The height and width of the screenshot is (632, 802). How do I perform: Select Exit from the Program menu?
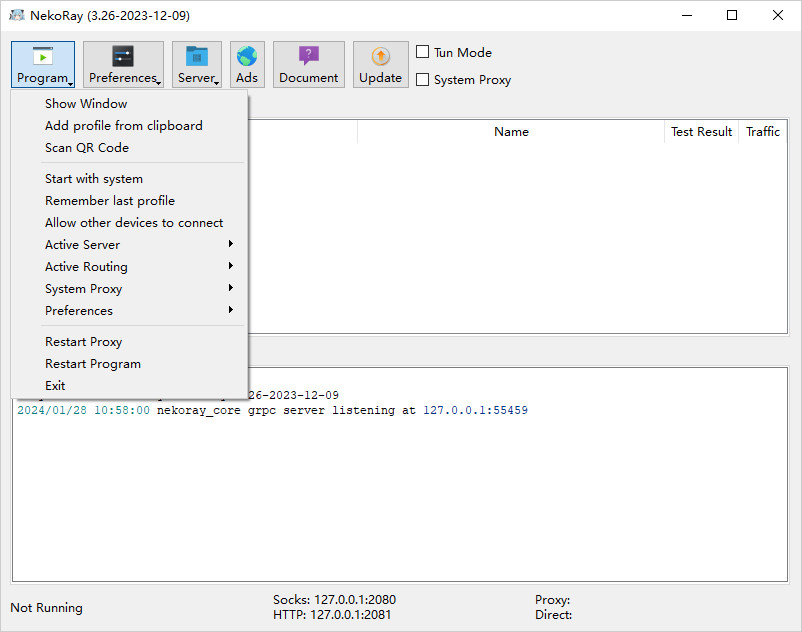click(129, 386)
